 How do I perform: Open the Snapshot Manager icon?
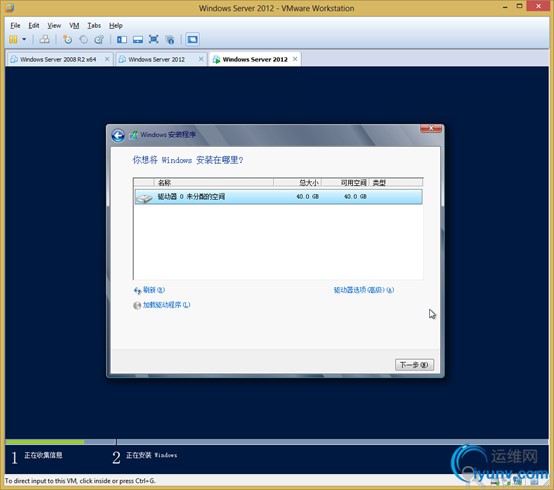[99, 39]
